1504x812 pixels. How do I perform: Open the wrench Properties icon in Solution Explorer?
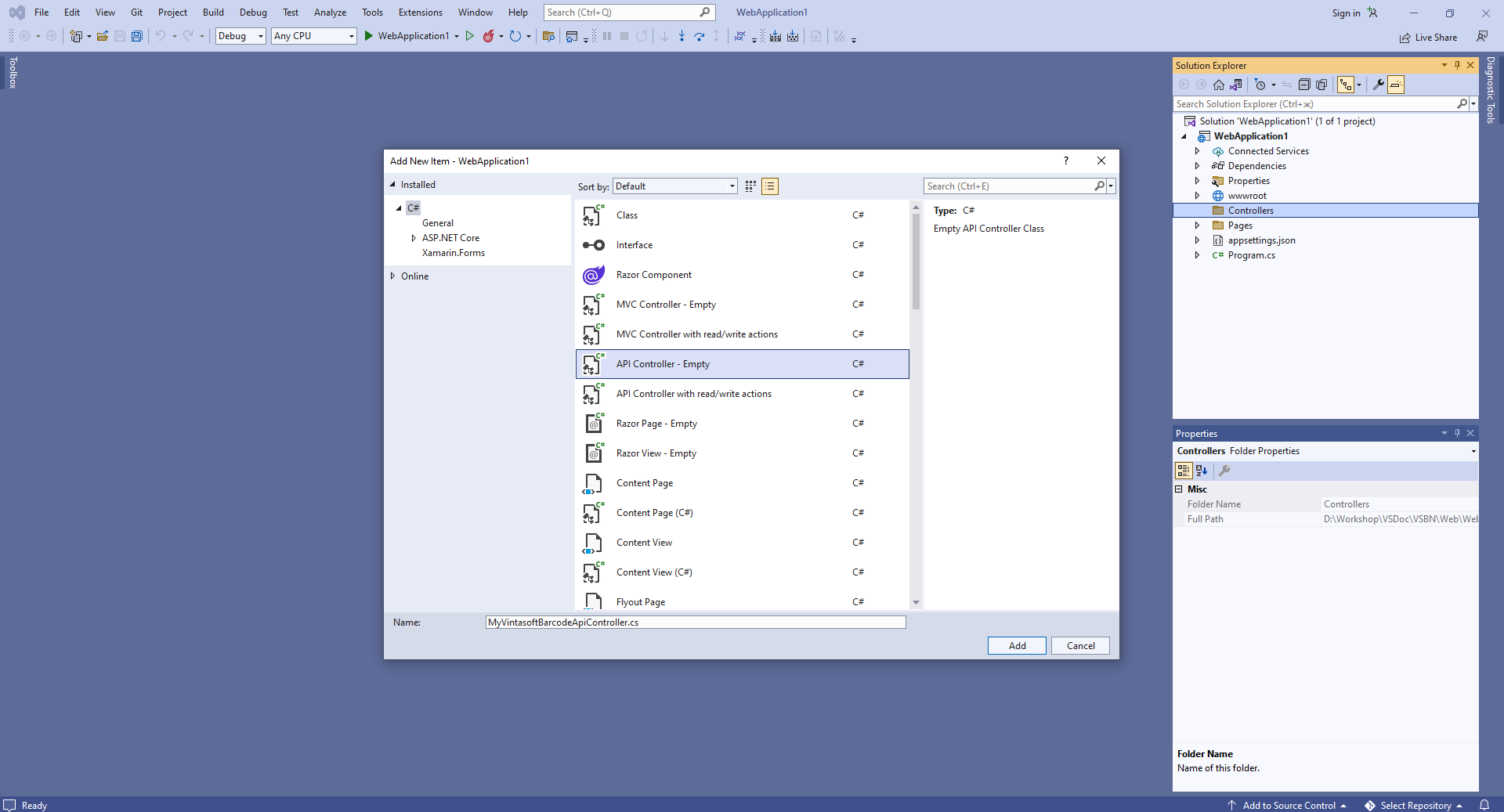point(1379,85)
